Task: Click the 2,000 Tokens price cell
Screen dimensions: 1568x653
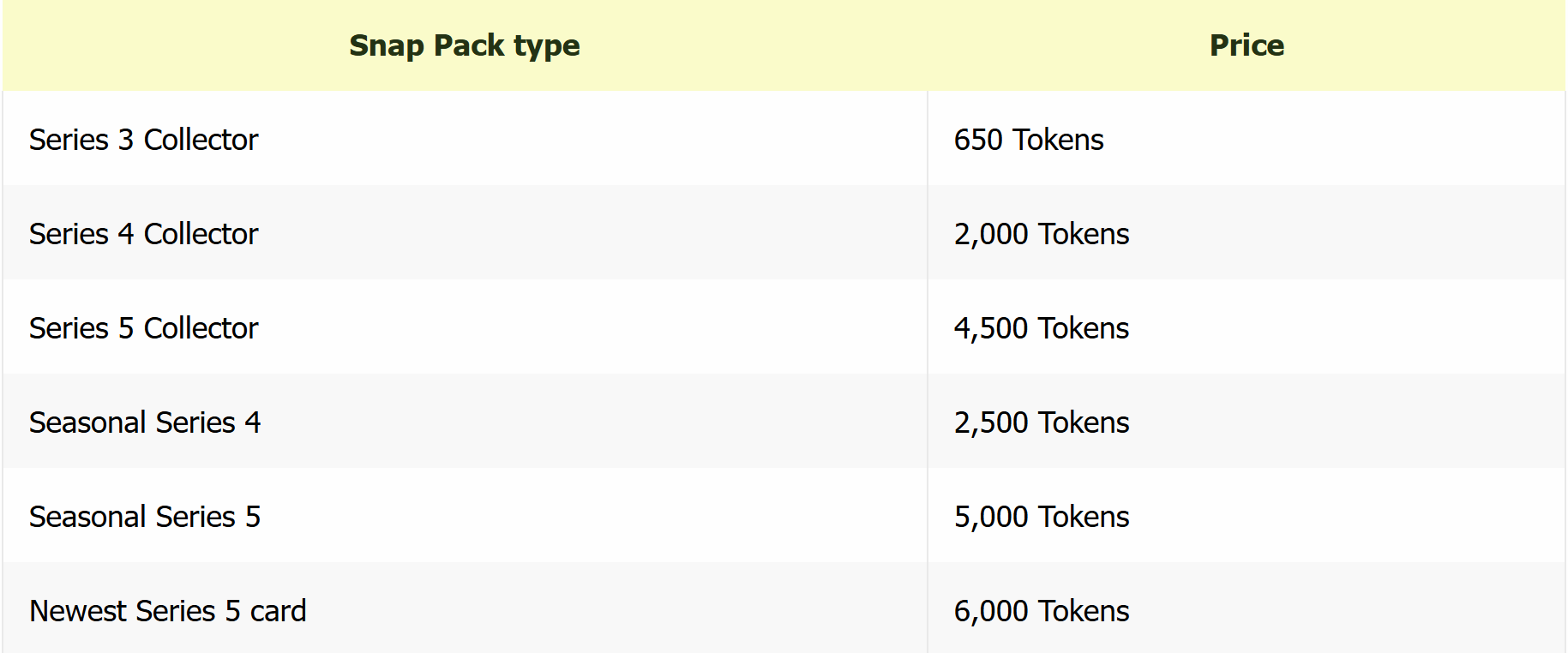Action: click(1041, 234)
